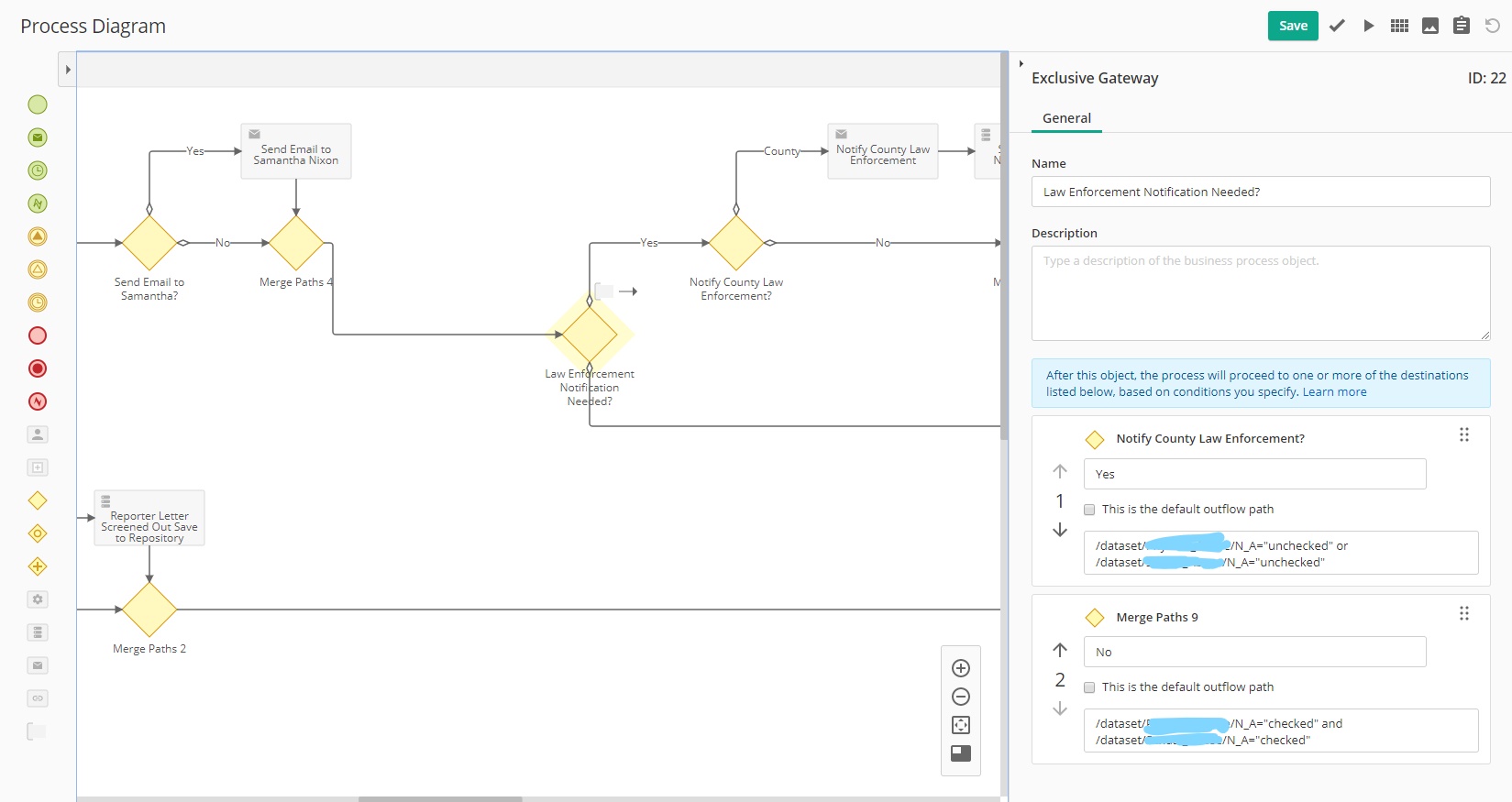Select the red end event with filled circle
Screen dimensions: 1512x802
38,368
